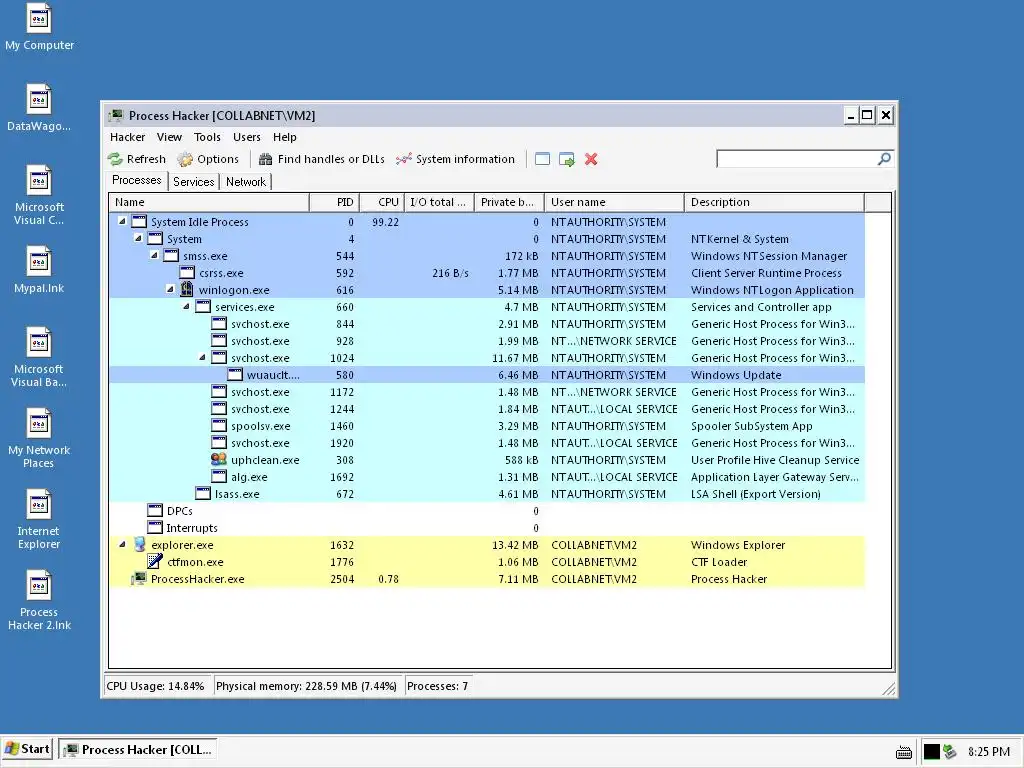The height and width of the screenshot is (768, 1024).
Task: Click the find window toolbar icon
Action: [542, 159]
